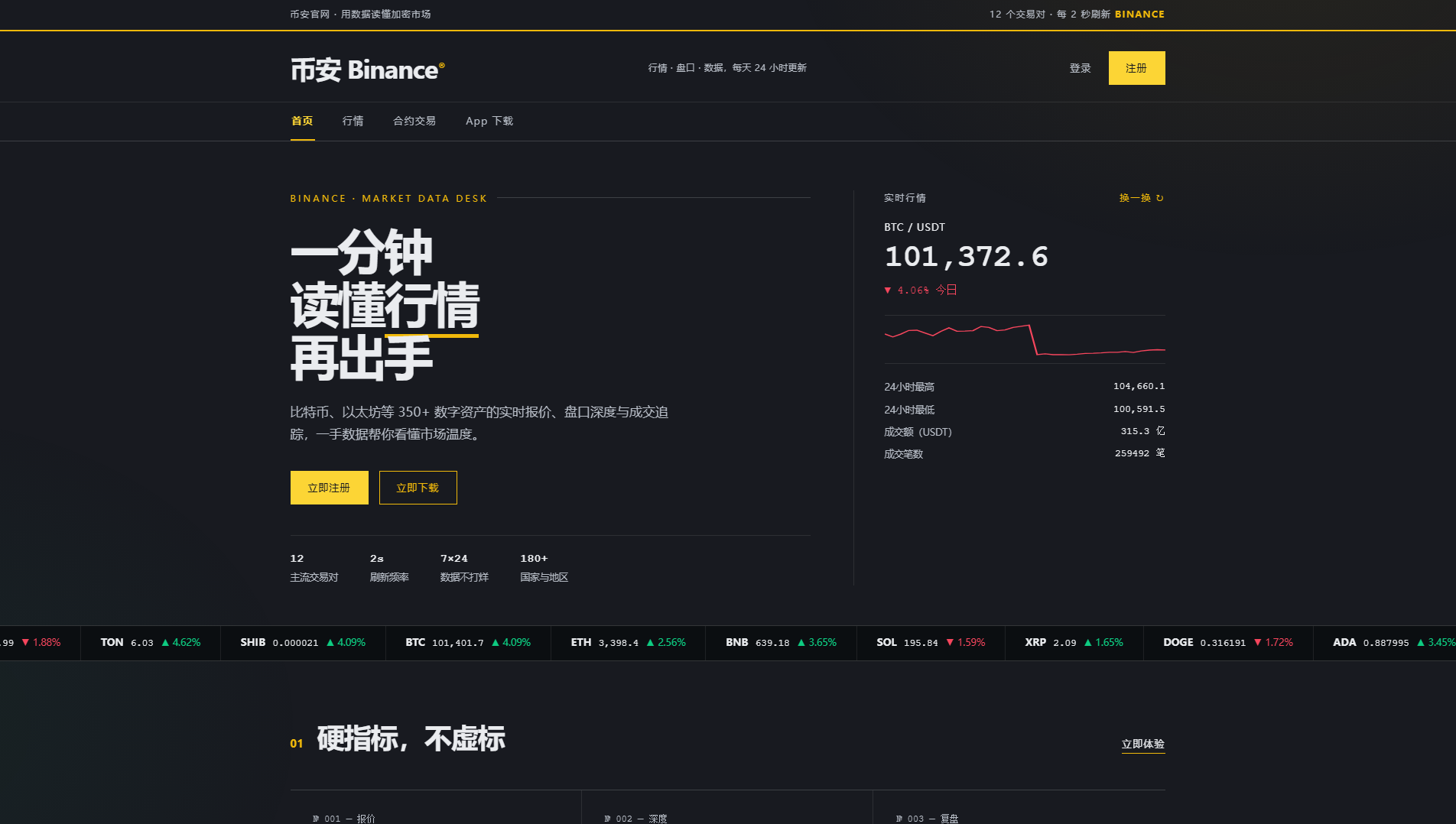Click the yellow 注册 button in header
The height and width of the screenshot is (824, 1456).
point(1136,68)
